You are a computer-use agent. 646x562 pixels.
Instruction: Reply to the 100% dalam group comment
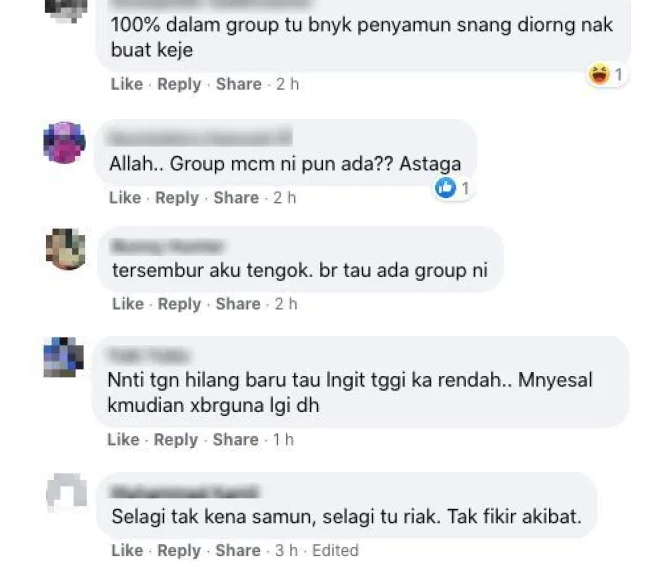point(179,84)
